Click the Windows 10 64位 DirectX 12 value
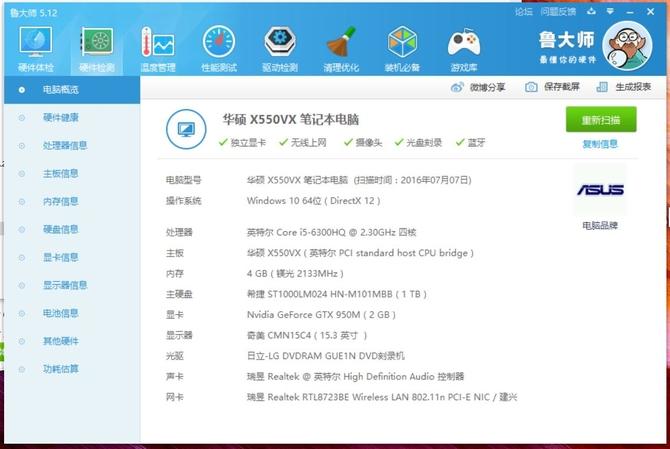Image resolution: width=670 pixels, height=449 pixels. pyautogui.click(x=314, y=201)
